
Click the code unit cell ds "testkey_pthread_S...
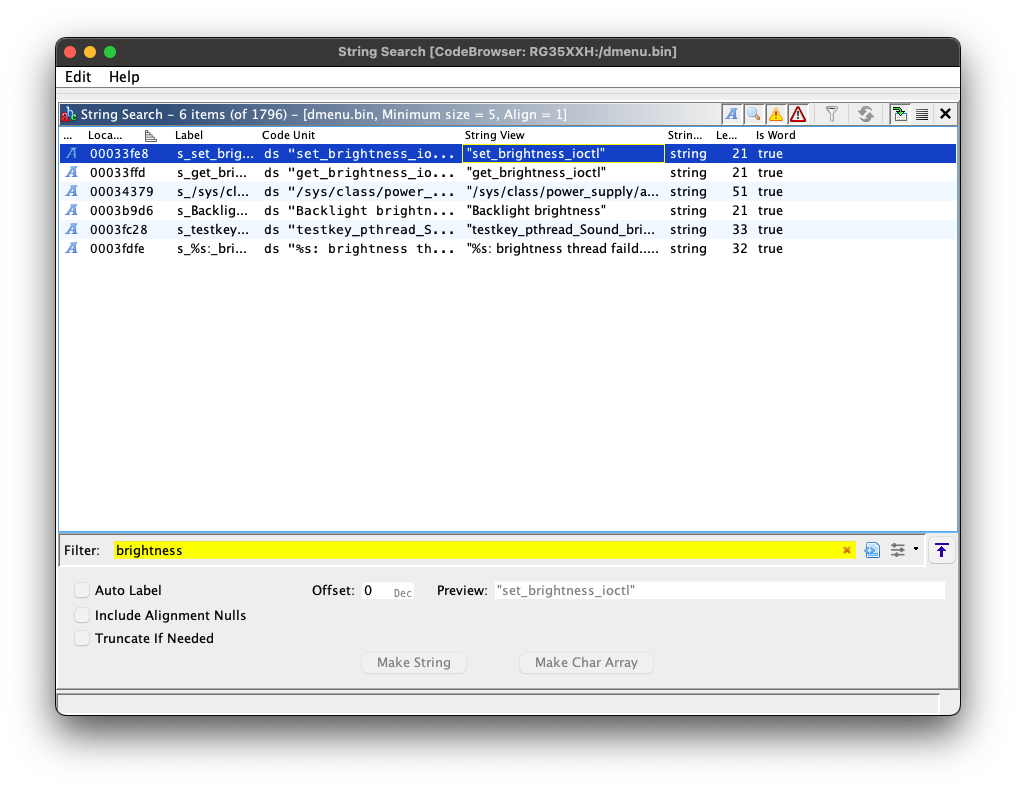pos(359,229)
